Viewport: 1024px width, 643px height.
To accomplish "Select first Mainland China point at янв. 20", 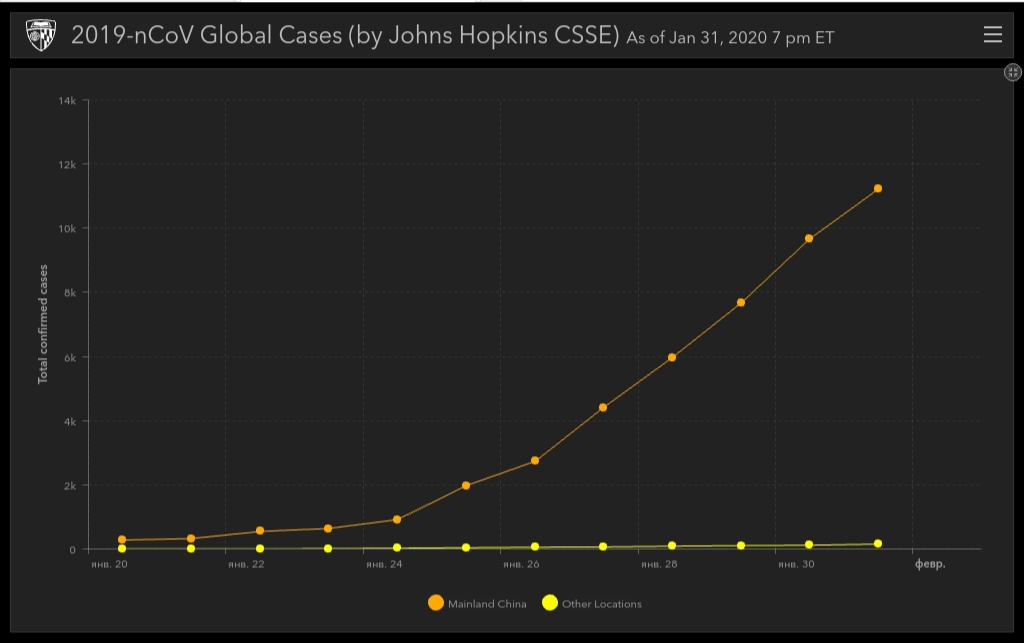I will coord(121,540).
